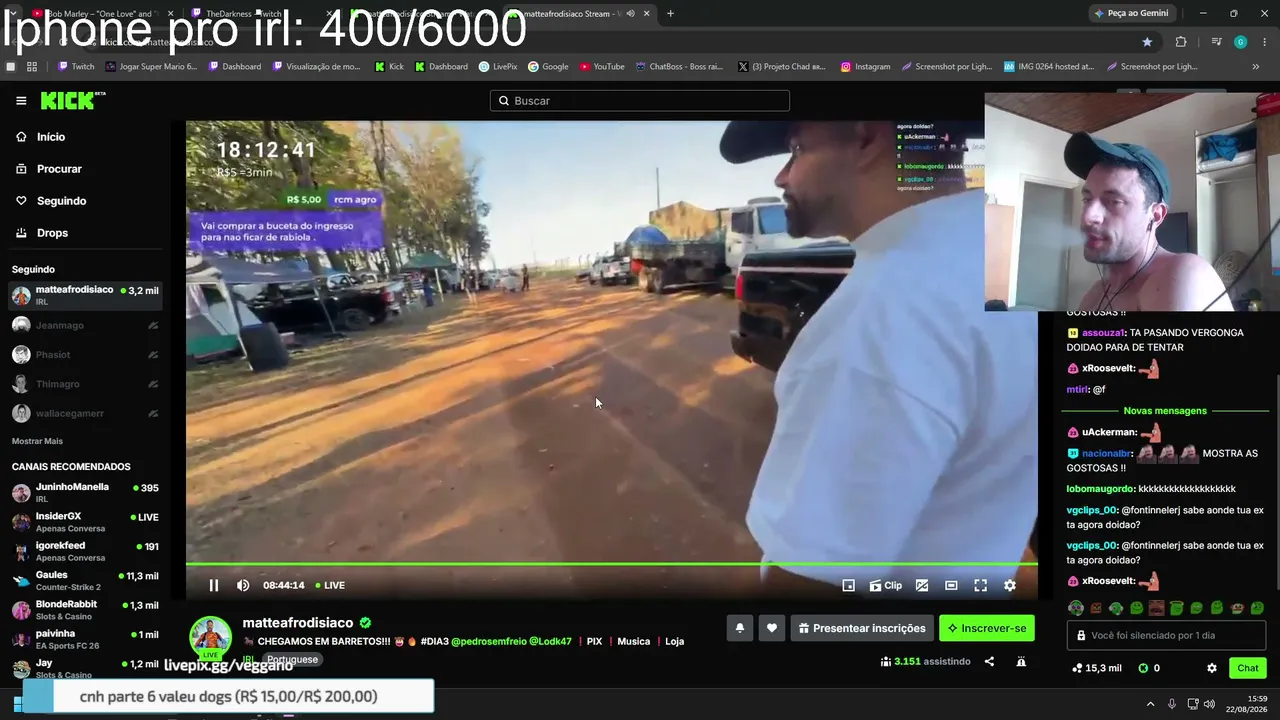Click the chat message input field
Screen dimensions: 1280x720
click(x=1167, y=636)
